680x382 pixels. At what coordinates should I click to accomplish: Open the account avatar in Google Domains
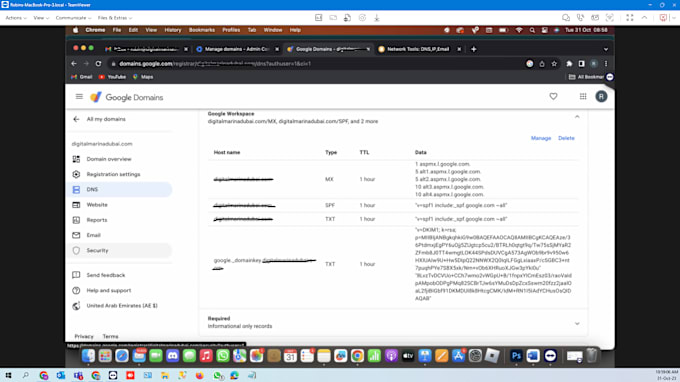click(601, 97)
